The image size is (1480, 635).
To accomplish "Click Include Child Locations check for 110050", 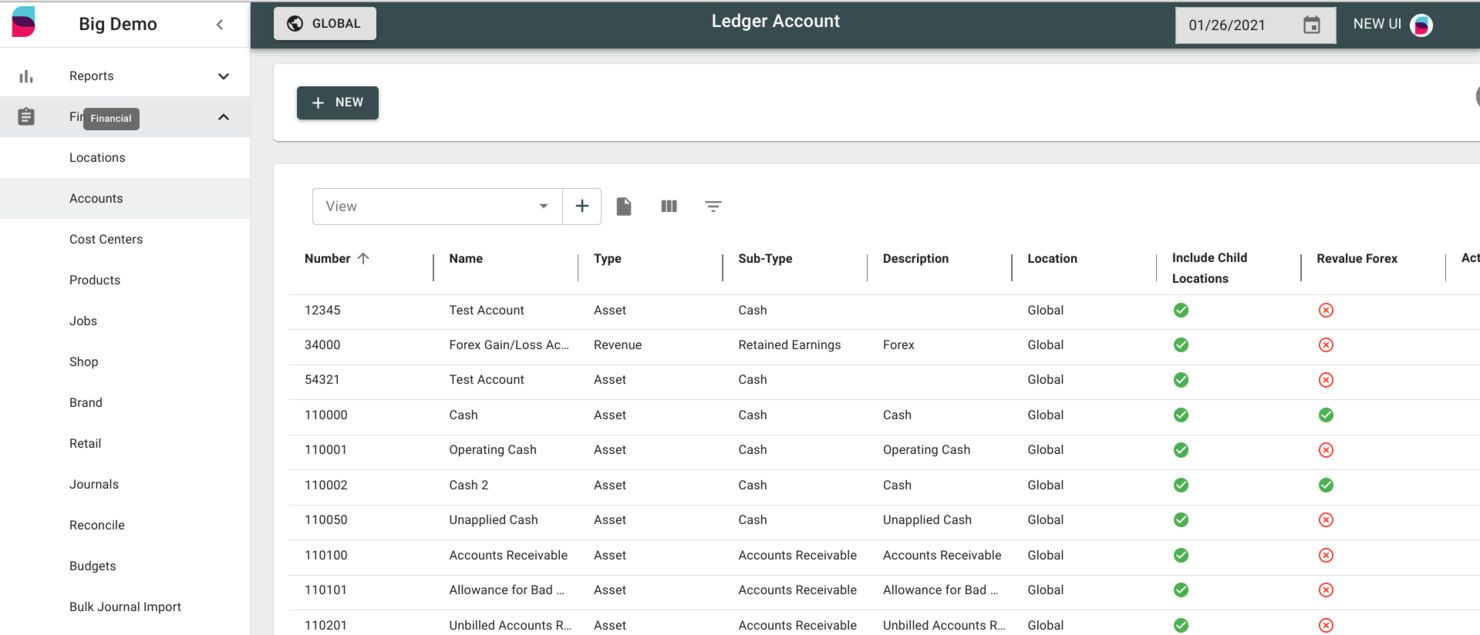I will coord(1181,520).
